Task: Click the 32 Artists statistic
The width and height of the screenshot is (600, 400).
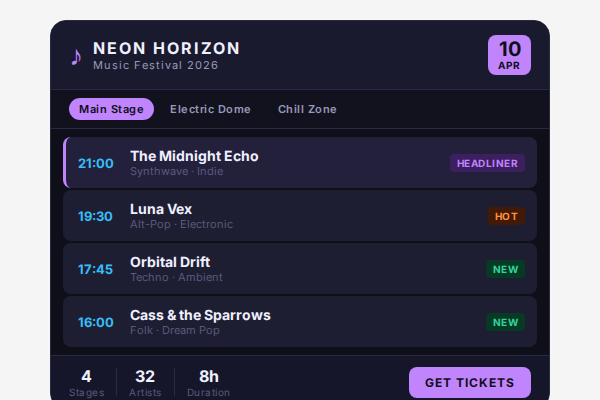Action: tap(145, 382)
